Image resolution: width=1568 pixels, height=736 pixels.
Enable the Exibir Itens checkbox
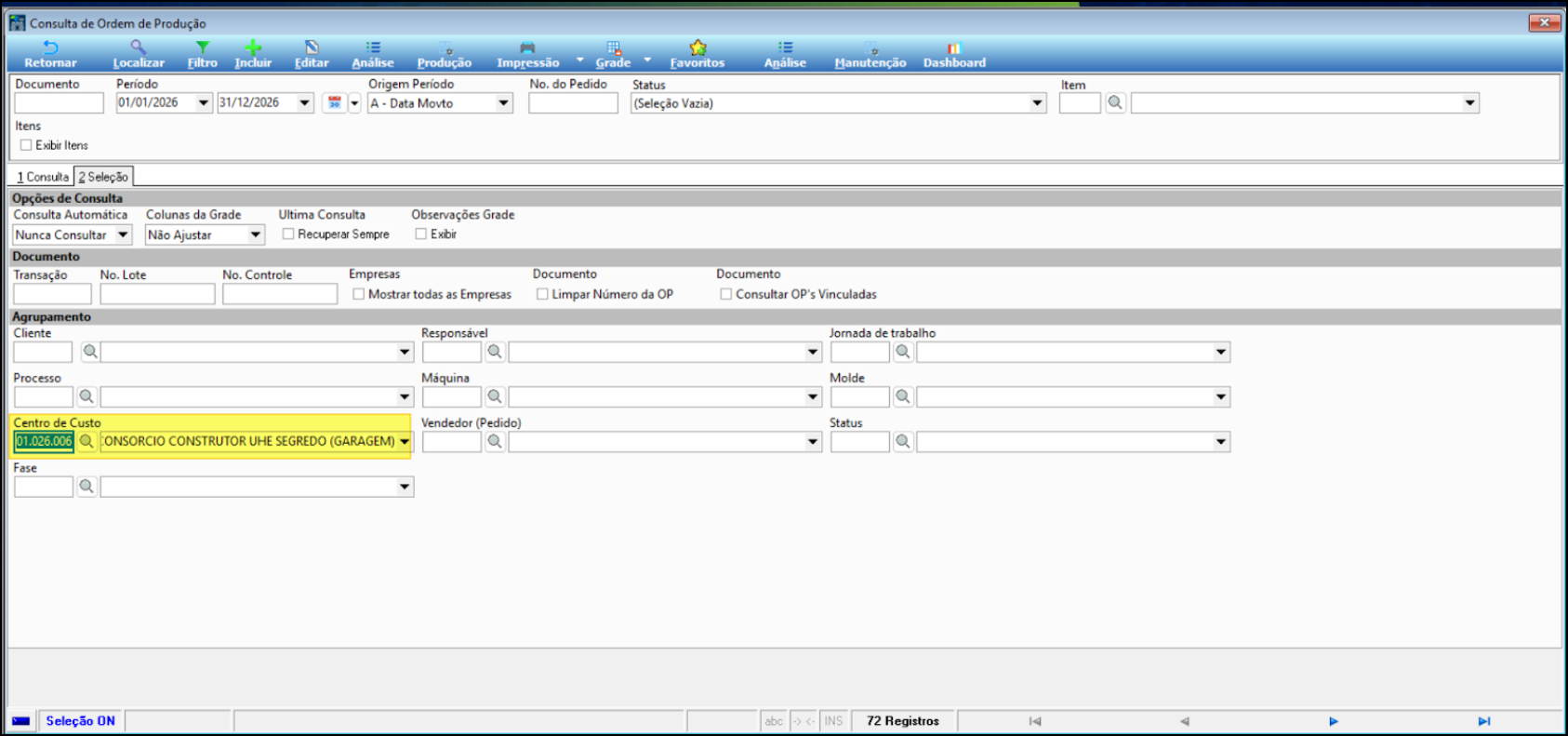tap(26, 145)
